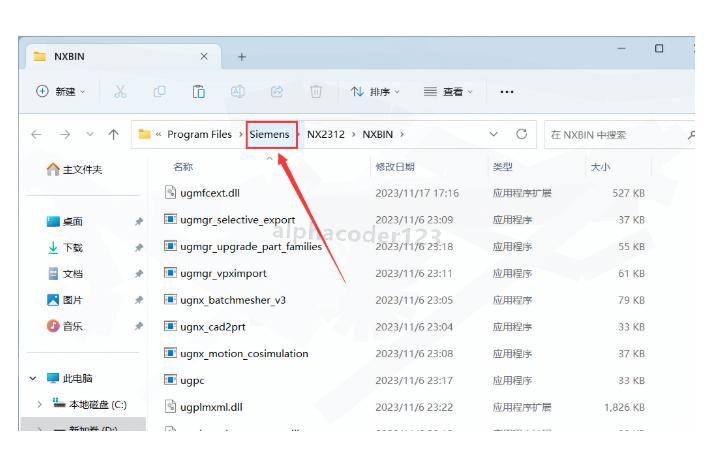The height and width of the screenshot is (466, 714).
Task: Click the This PC (此电脑) item
Action: pyautogui.click(x=70, y=378)
